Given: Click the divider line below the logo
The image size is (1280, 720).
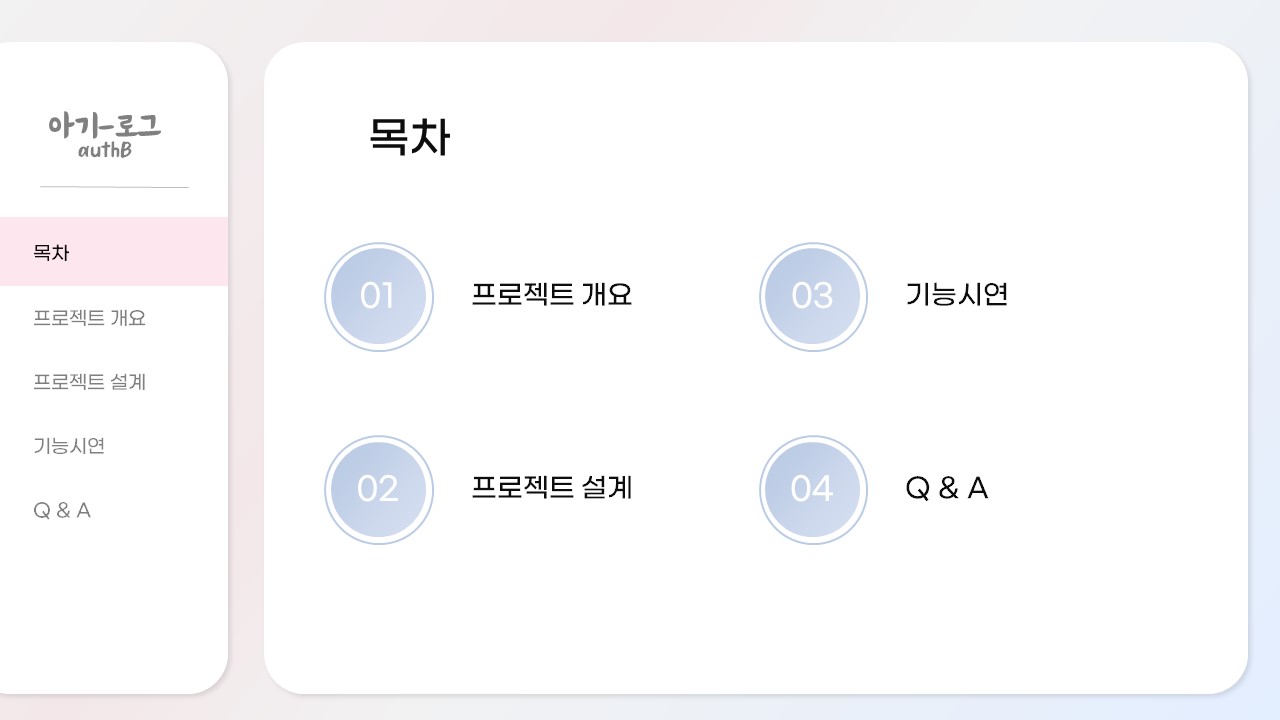Looking at the screenshot, I should [x=114, y=187].
